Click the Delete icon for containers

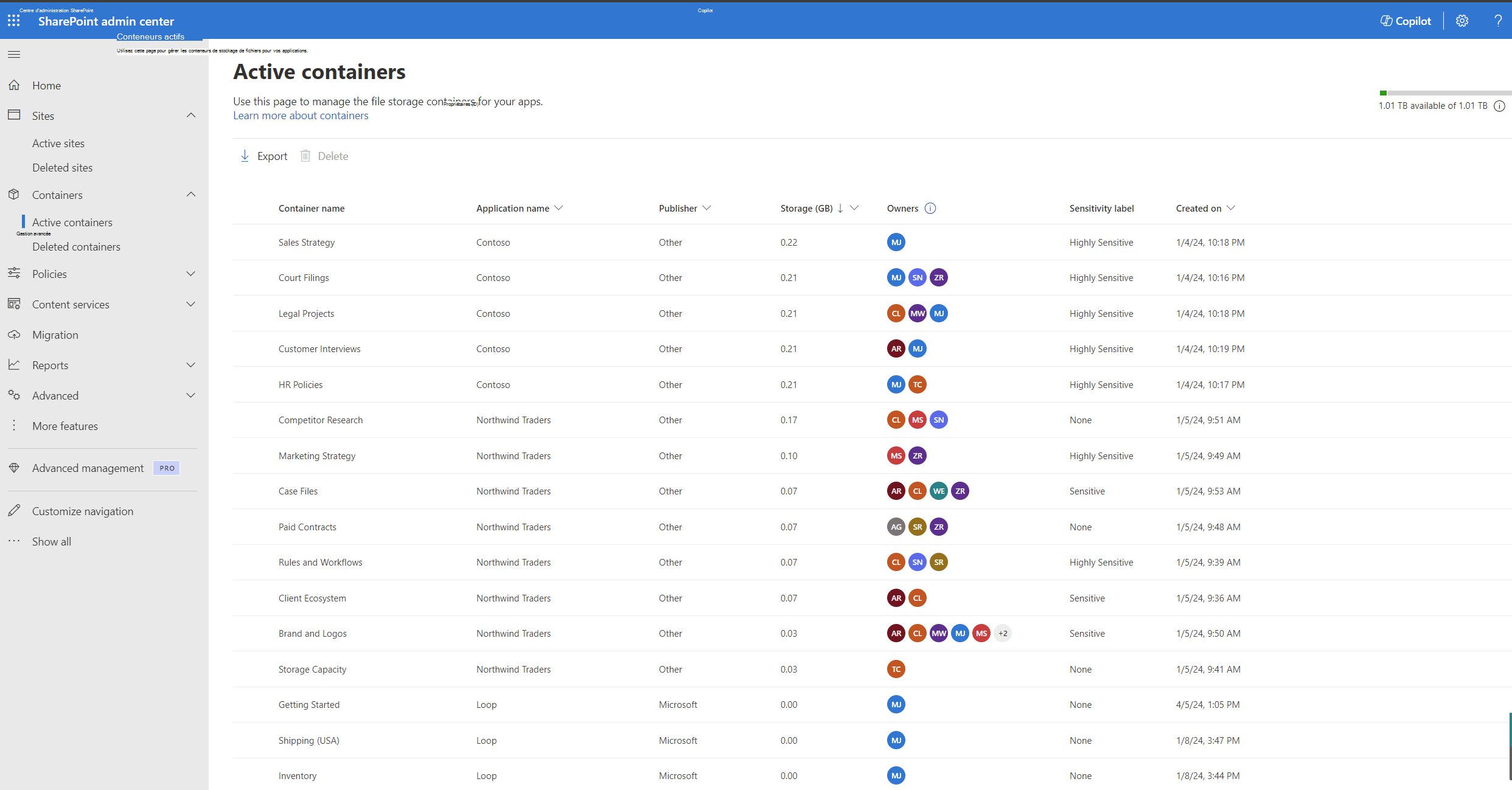[306, 155]
